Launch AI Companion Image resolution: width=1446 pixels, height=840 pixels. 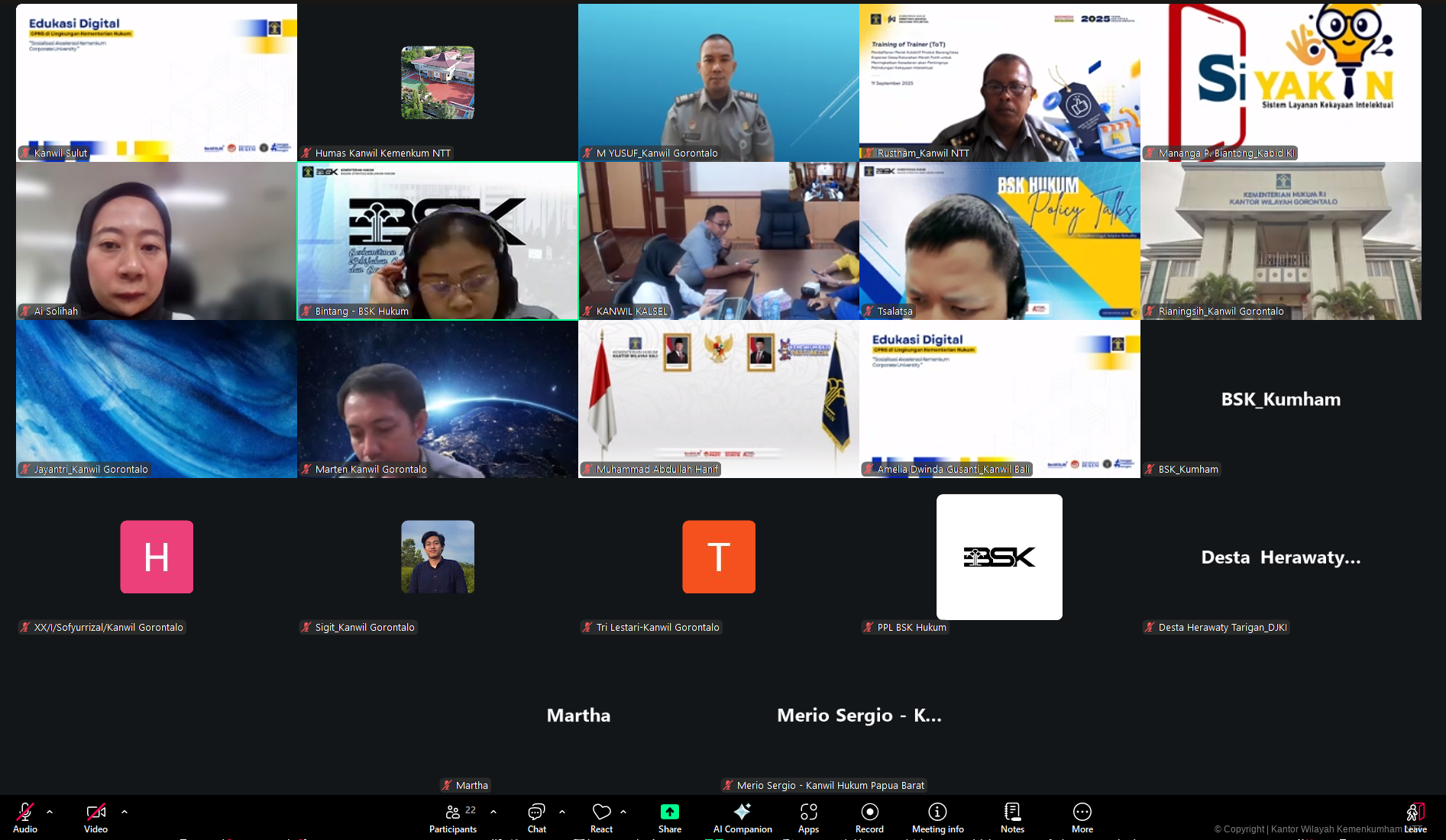tap(742, 817)
